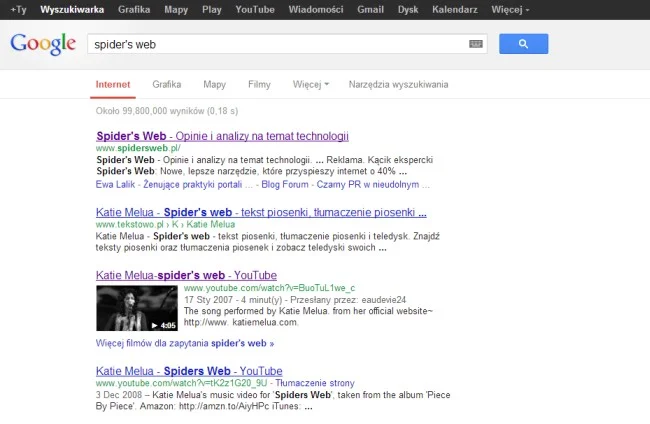Switch to the Filmy results tab

point(259,85)
